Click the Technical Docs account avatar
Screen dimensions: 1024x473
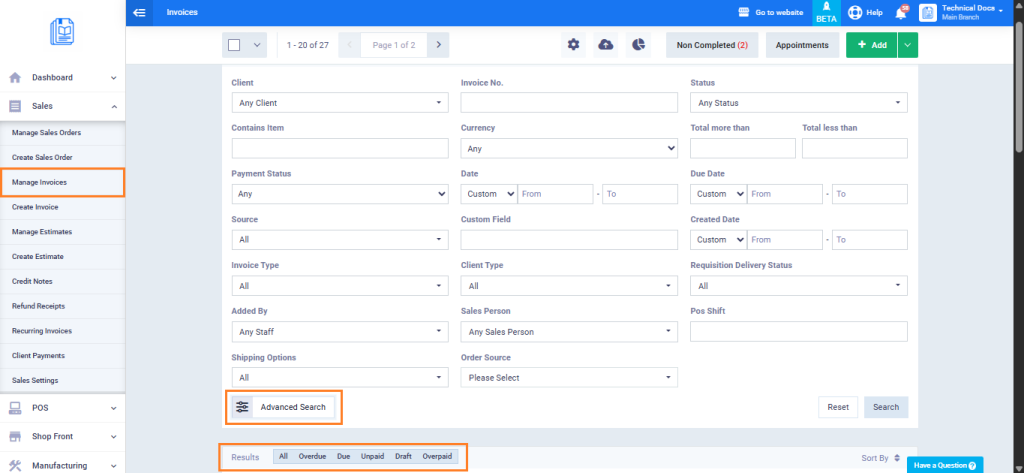928,12
